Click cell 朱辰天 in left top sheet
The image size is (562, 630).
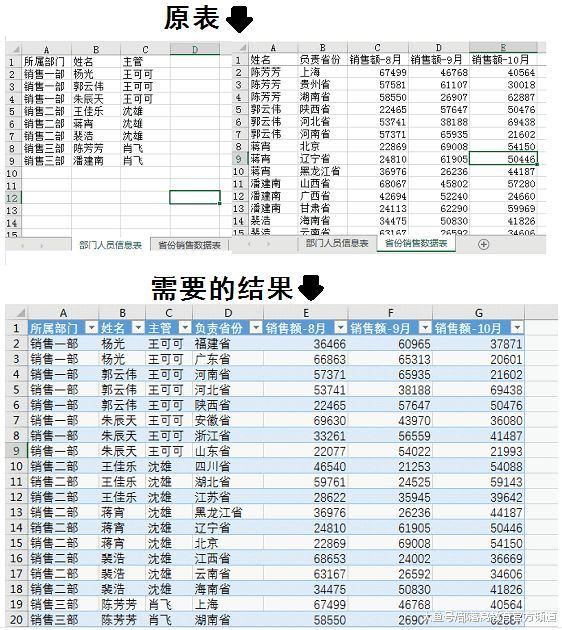pyautogui.click(x=96, y=99)
